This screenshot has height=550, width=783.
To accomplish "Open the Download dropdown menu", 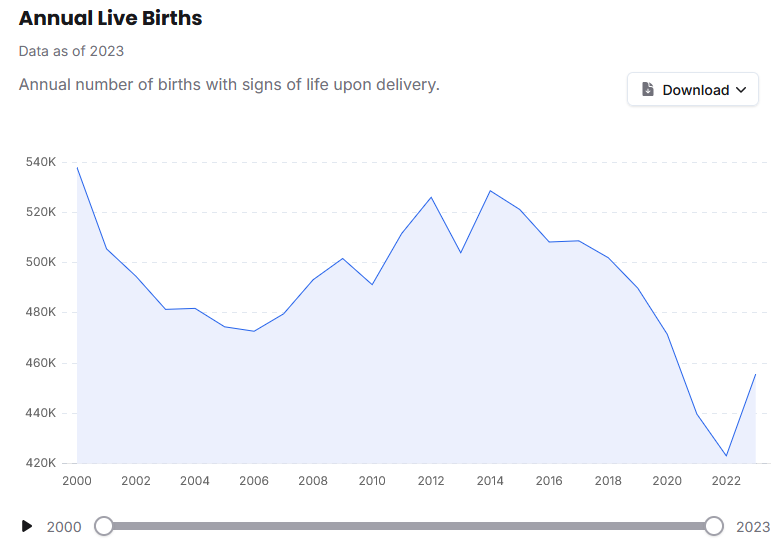I will [x=692, y=90].
